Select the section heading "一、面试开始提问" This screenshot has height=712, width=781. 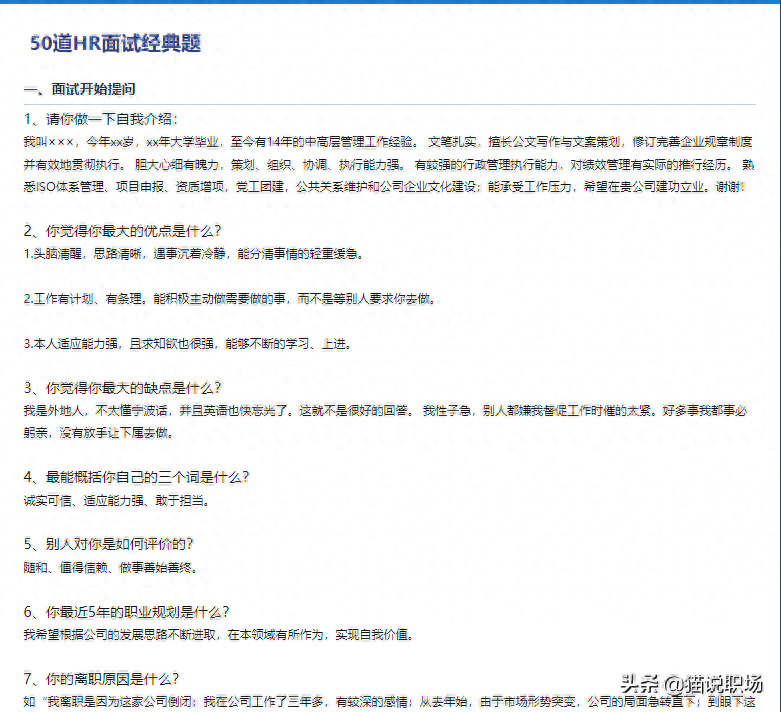point(80,89)
